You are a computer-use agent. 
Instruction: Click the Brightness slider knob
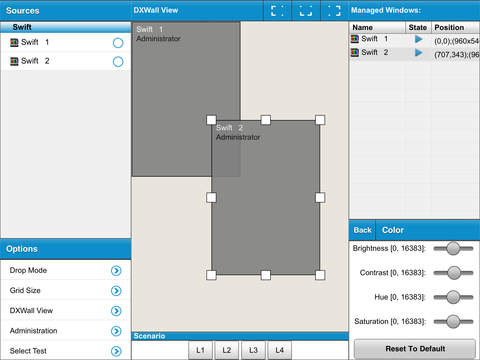point(453,248)
